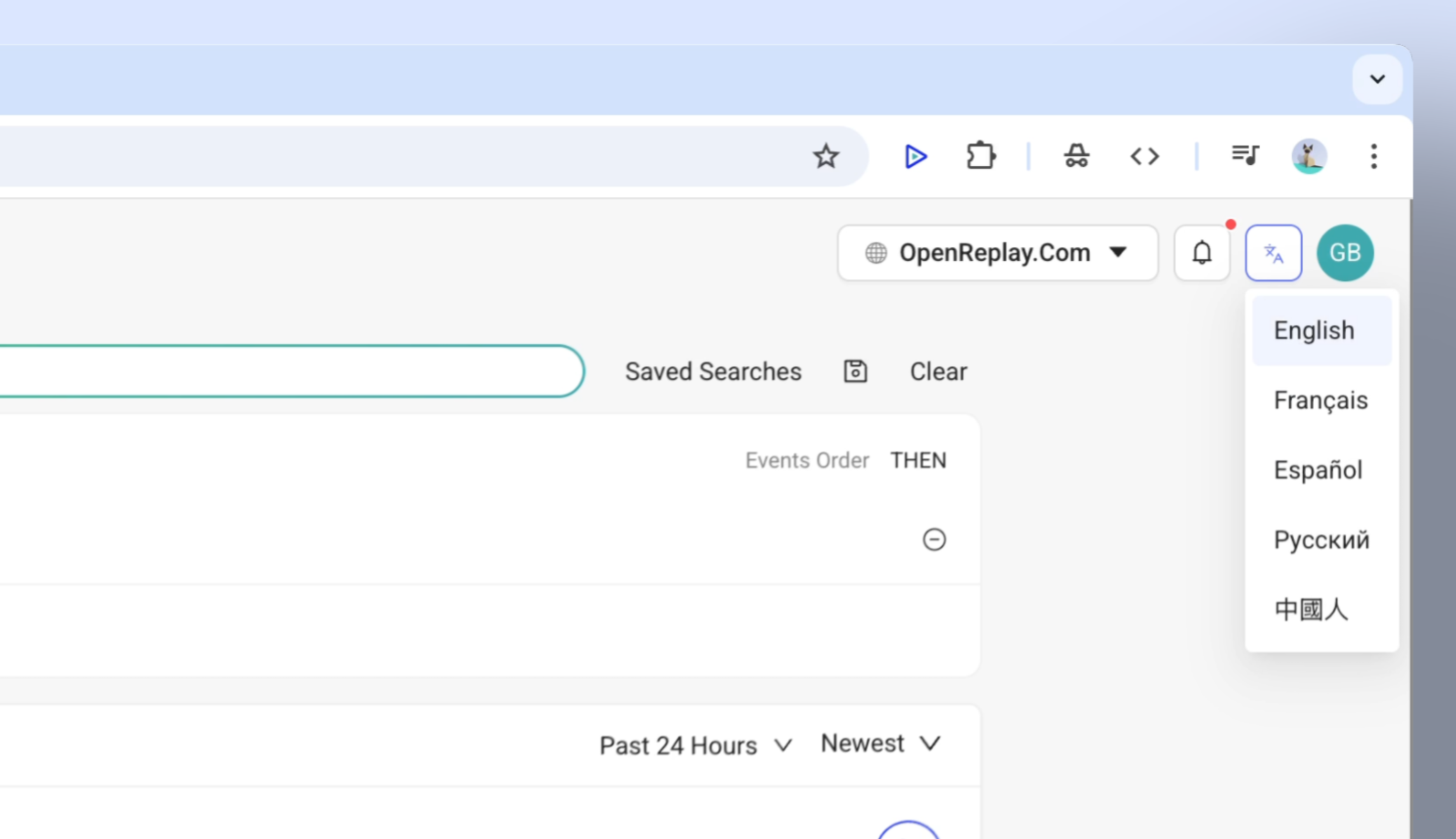
Task: Open Saved Searches
Action: click(713, 372)
